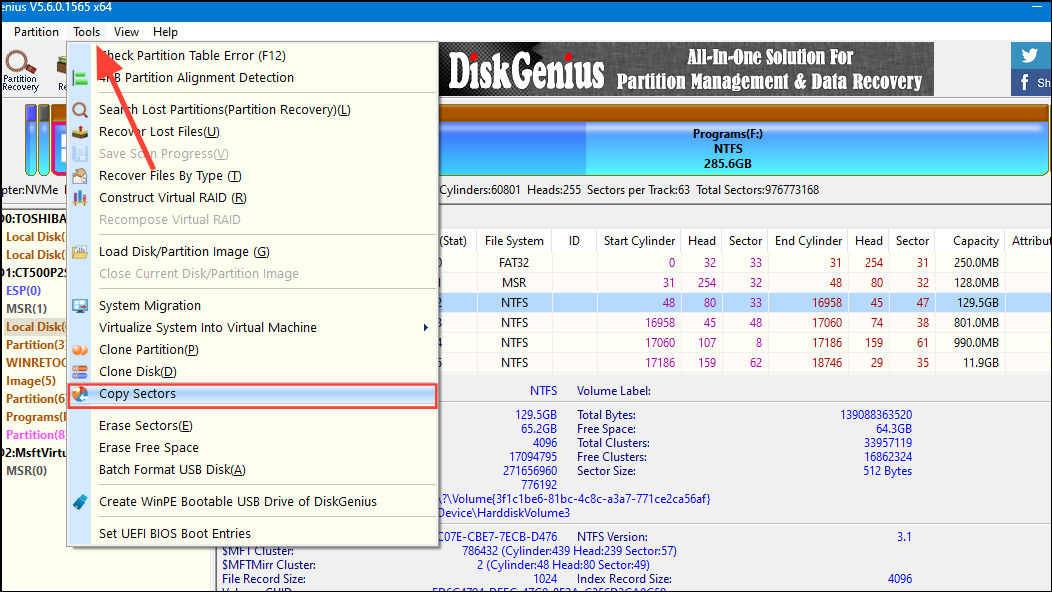Click the Partition Recovery toolbar icon
Image resolution: width=1052 pixels, height=592 pixels.
(20, 70)
